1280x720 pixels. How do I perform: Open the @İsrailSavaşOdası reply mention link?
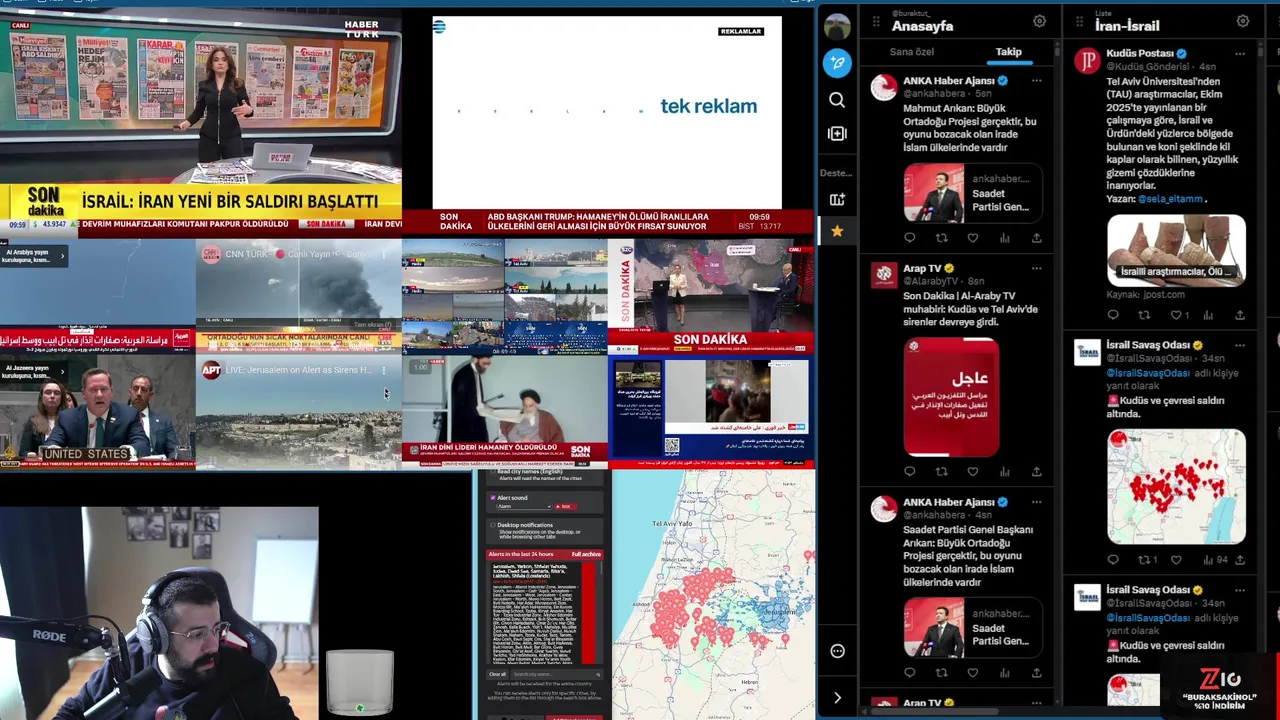[x=1148, y=373]
